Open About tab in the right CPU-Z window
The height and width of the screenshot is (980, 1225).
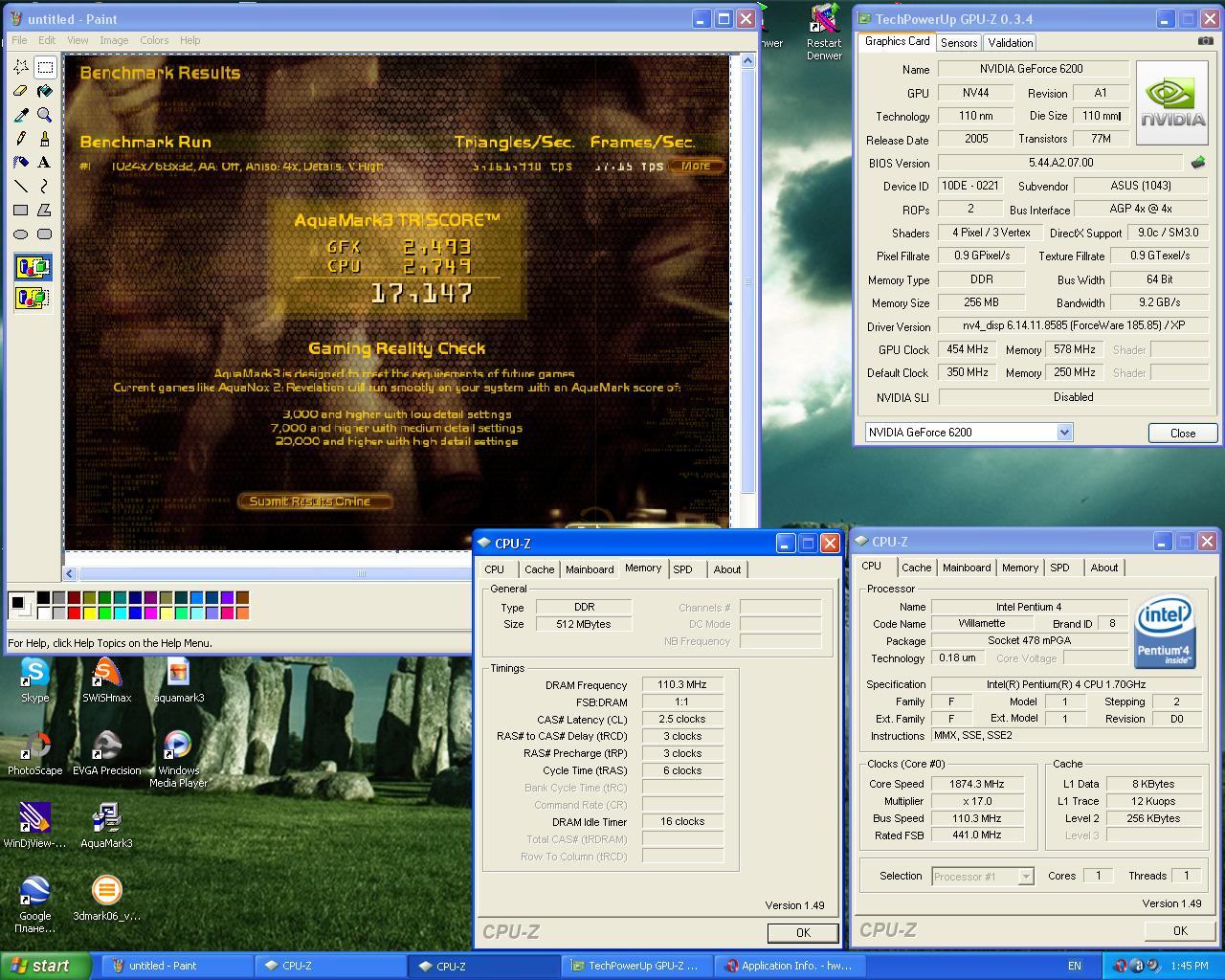click(x=1103, y=568)
